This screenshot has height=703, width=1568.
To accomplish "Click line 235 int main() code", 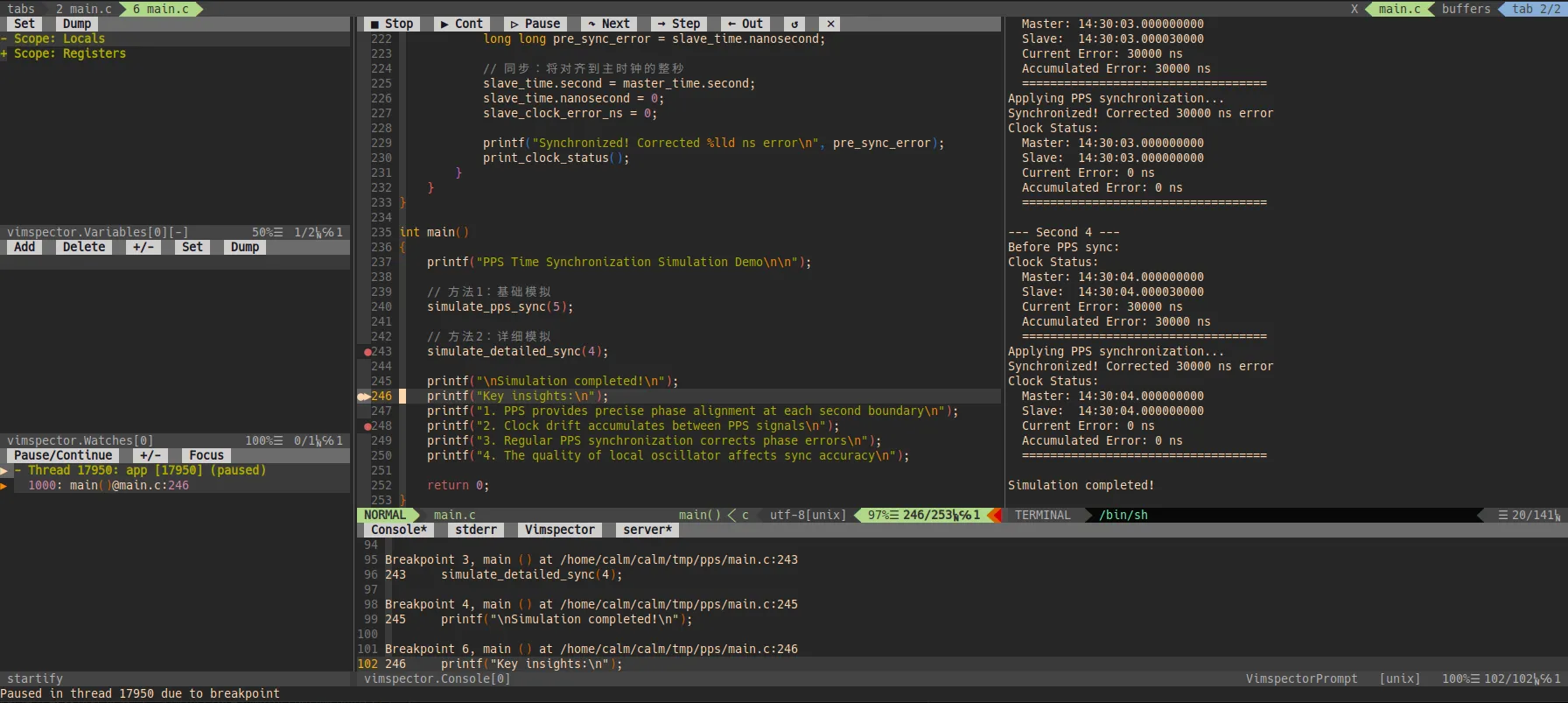I will (434, 232).
